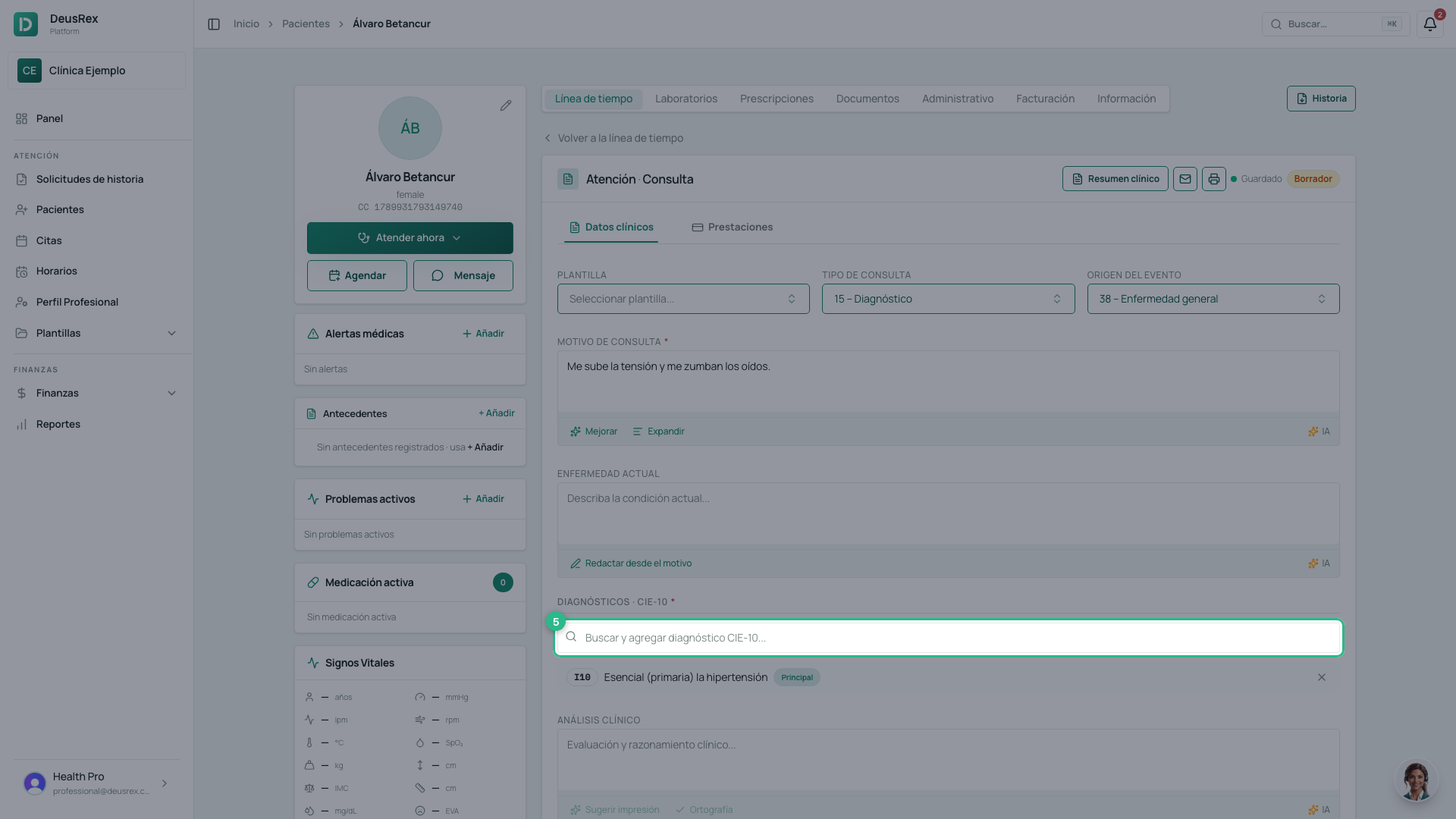Add an active problem with Añadir
This screenshot has width=1456, height=819.
[483, 499]
